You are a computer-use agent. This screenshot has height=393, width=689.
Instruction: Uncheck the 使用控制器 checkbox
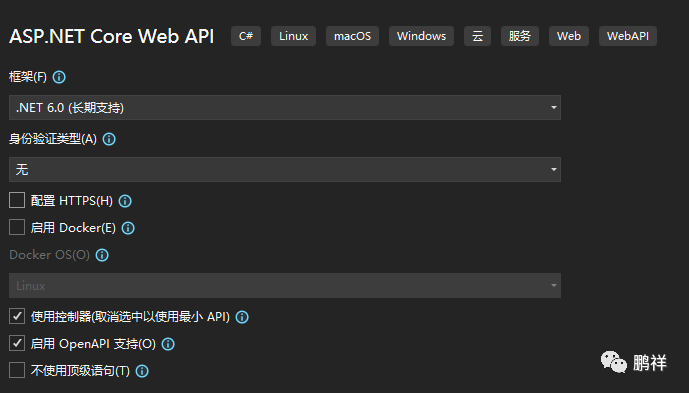click(17, 316)
